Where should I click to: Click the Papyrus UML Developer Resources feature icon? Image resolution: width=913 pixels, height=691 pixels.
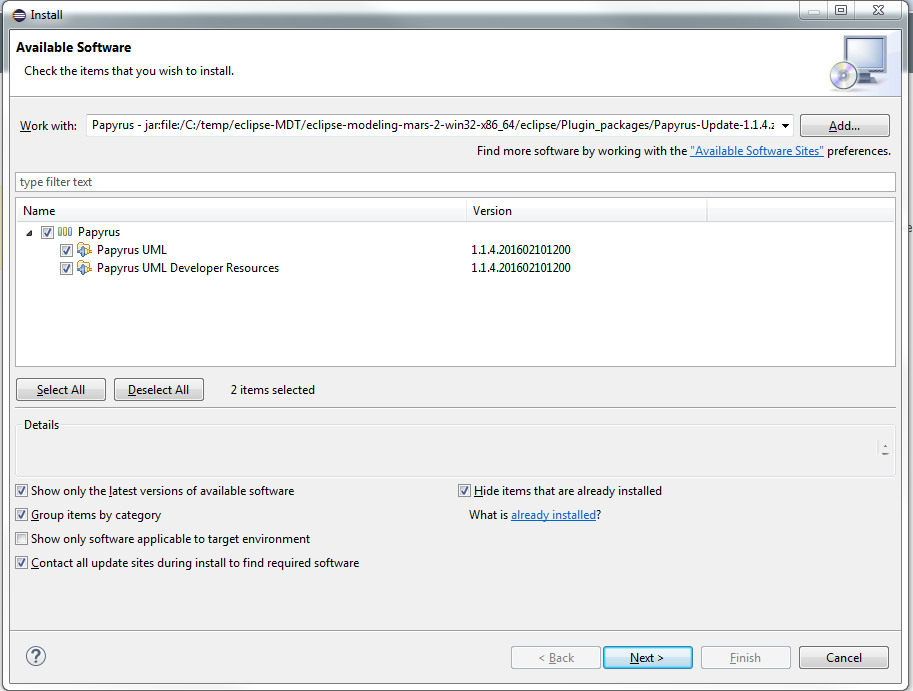click(84, 268)
